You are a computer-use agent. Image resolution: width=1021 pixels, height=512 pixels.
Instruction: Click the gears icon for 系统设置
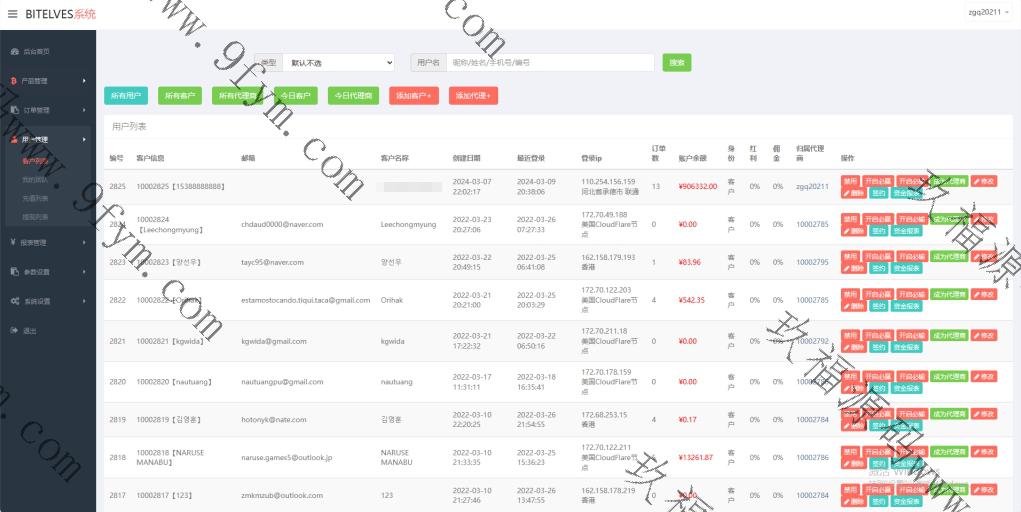tap(14, 301)
